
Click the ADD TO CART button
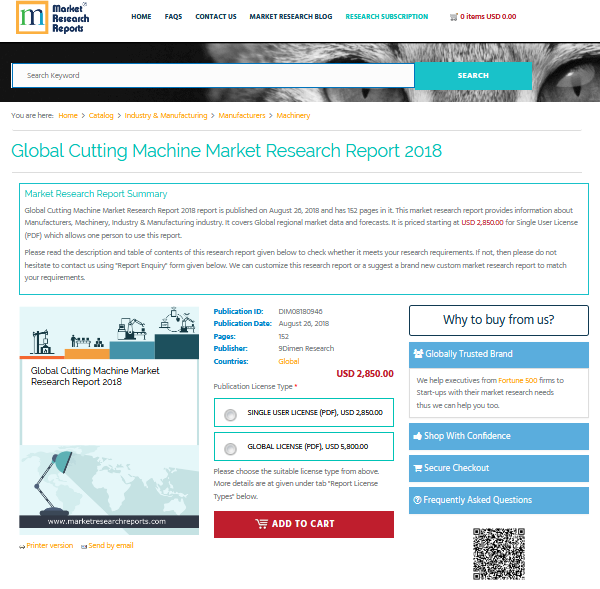tap(304, 524)
